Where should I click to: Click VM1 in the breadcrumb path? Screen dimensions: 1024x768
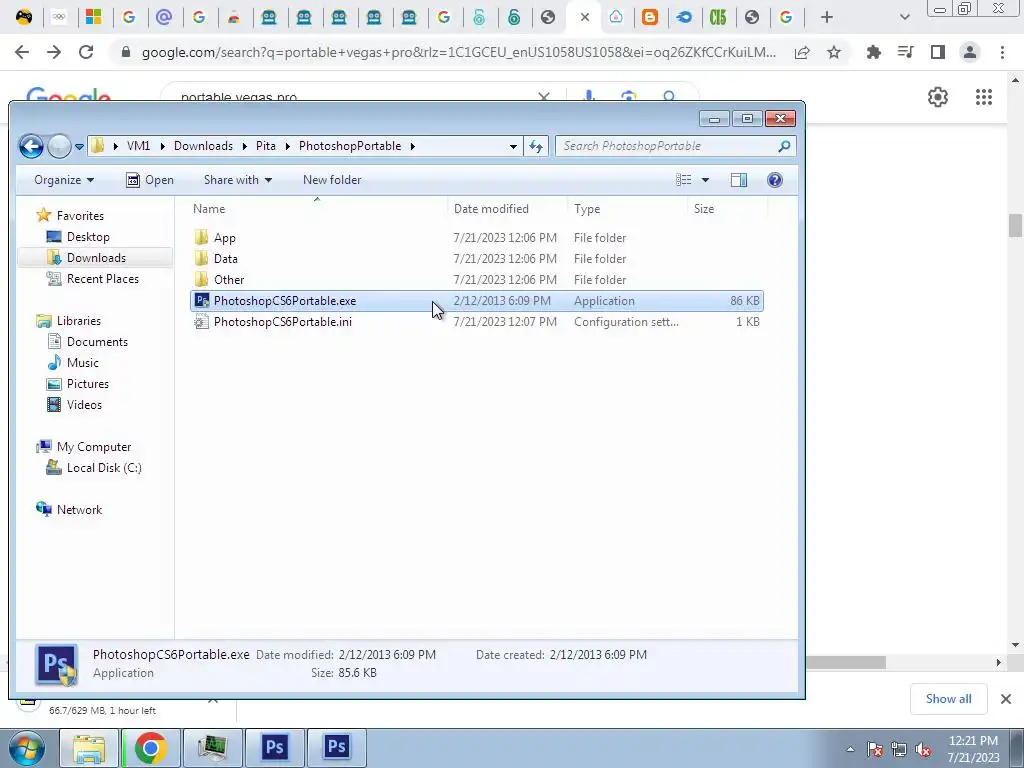[x=138, y=146]
